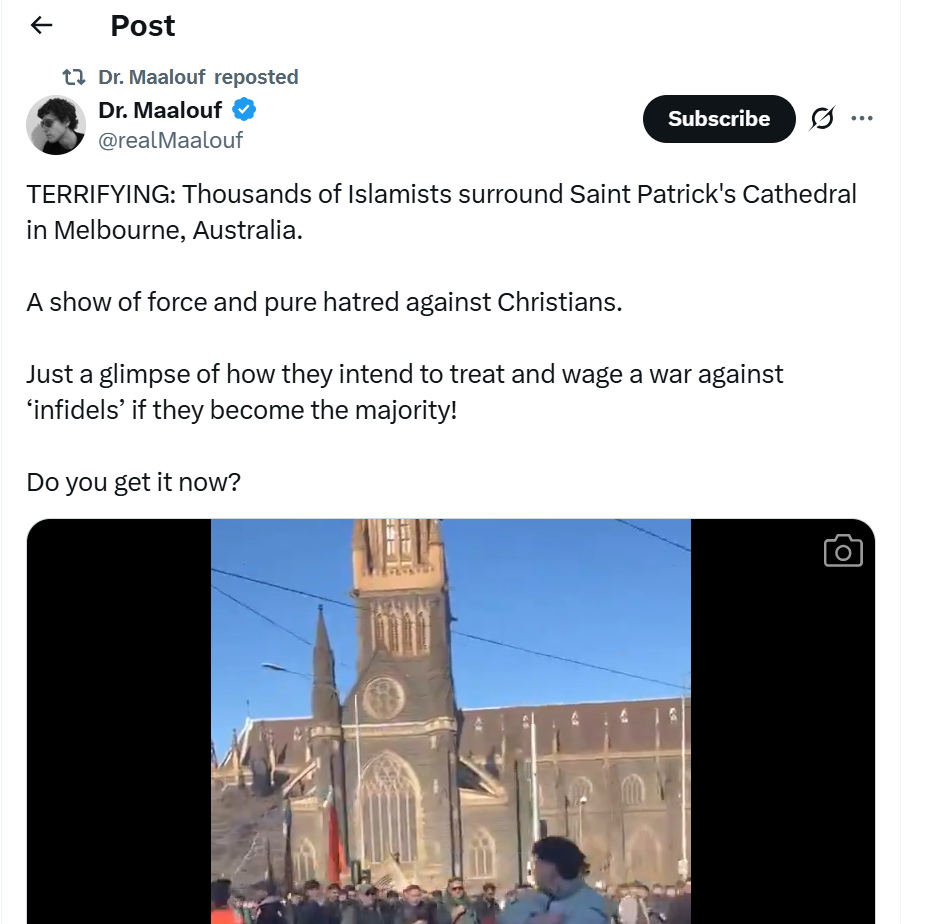This screenshot has height=924, width=925.
Task: Click the "Do you get it now?" line
Action: click(x=134, y=482)
